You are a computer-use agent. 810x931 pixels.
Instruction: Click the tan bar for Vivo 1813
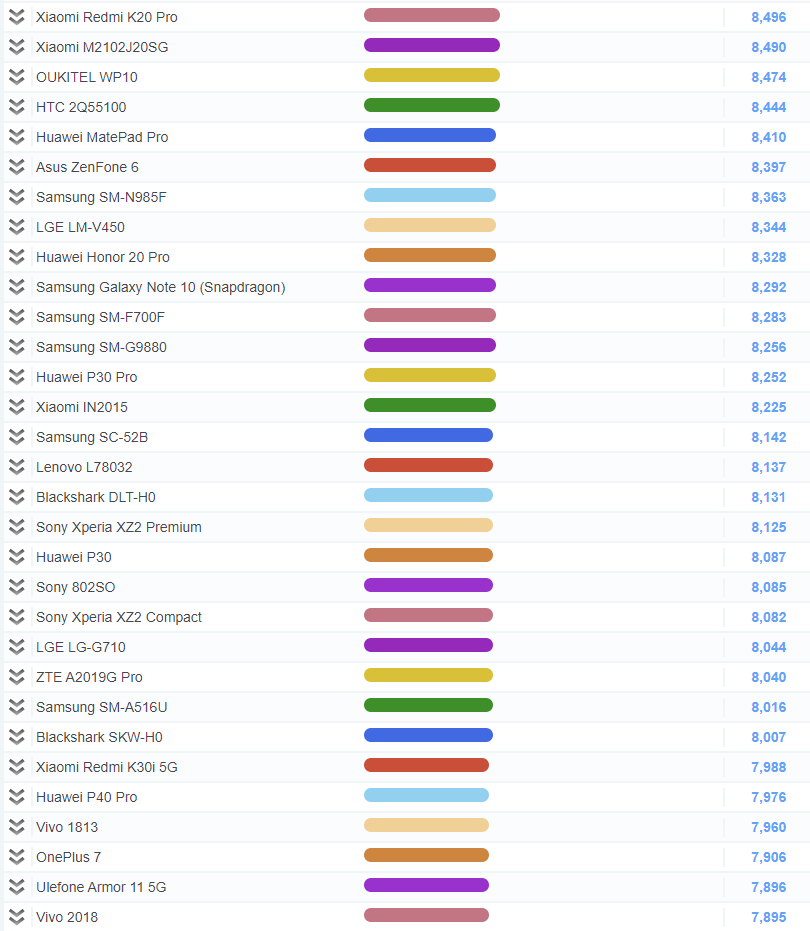click(x=426, y=825)
